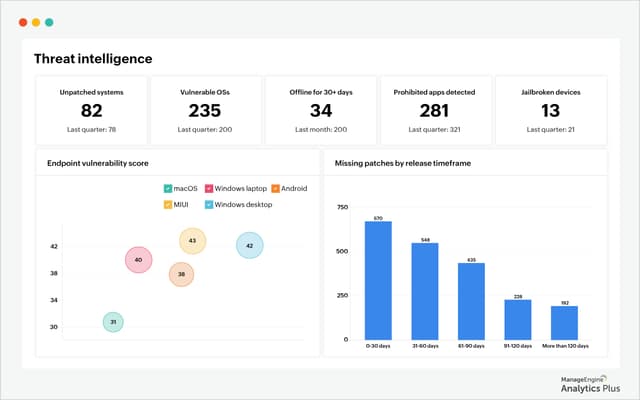Toggle the Windows laptop legend checkbox
The height and width of the screenshot is (400, 640).
pyautogui.click(x=209, y=189)
